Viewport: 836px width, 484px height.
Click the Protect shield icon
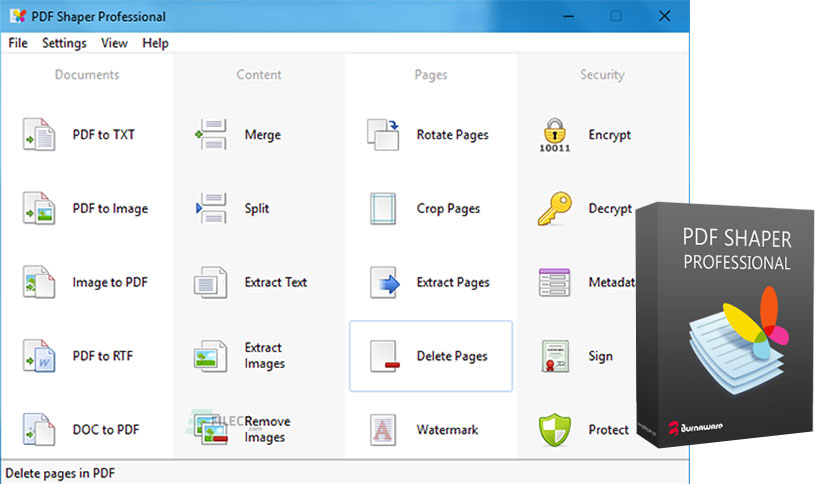(x=555, y=429)
